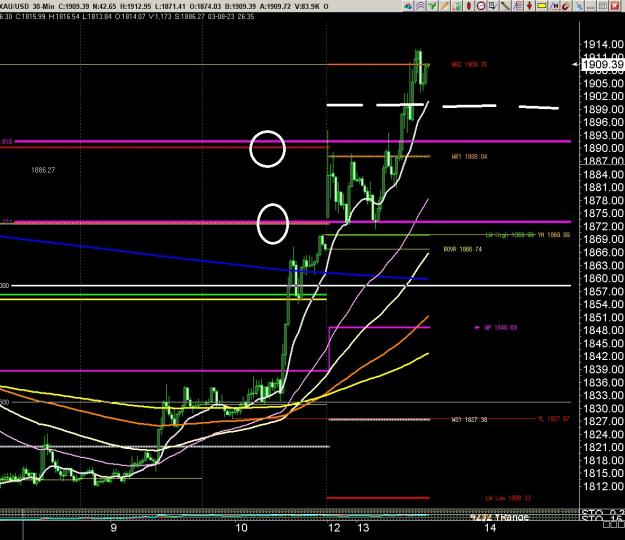Click the YRange label in the indicator strip
The width and height of the screenshot is (625, 540).
click(x=511, y=517)
